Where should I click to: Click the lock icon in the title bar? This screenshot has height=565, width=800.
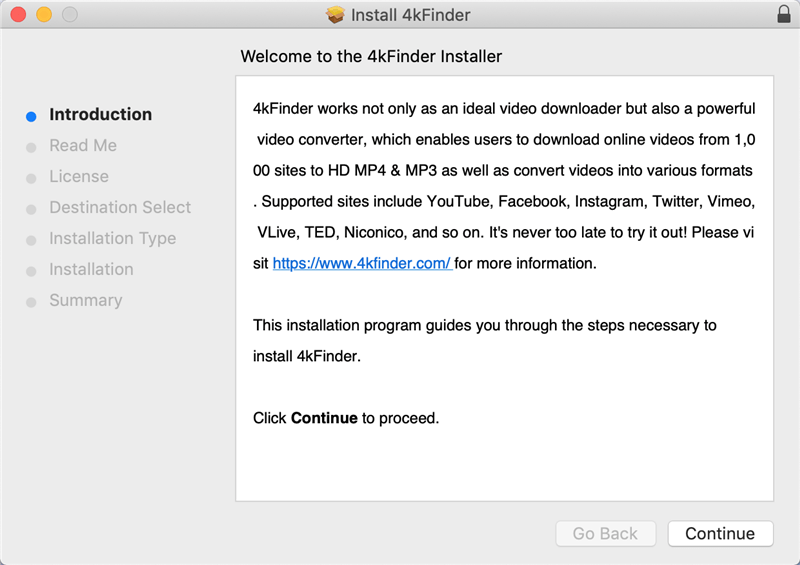click(783, 15)
